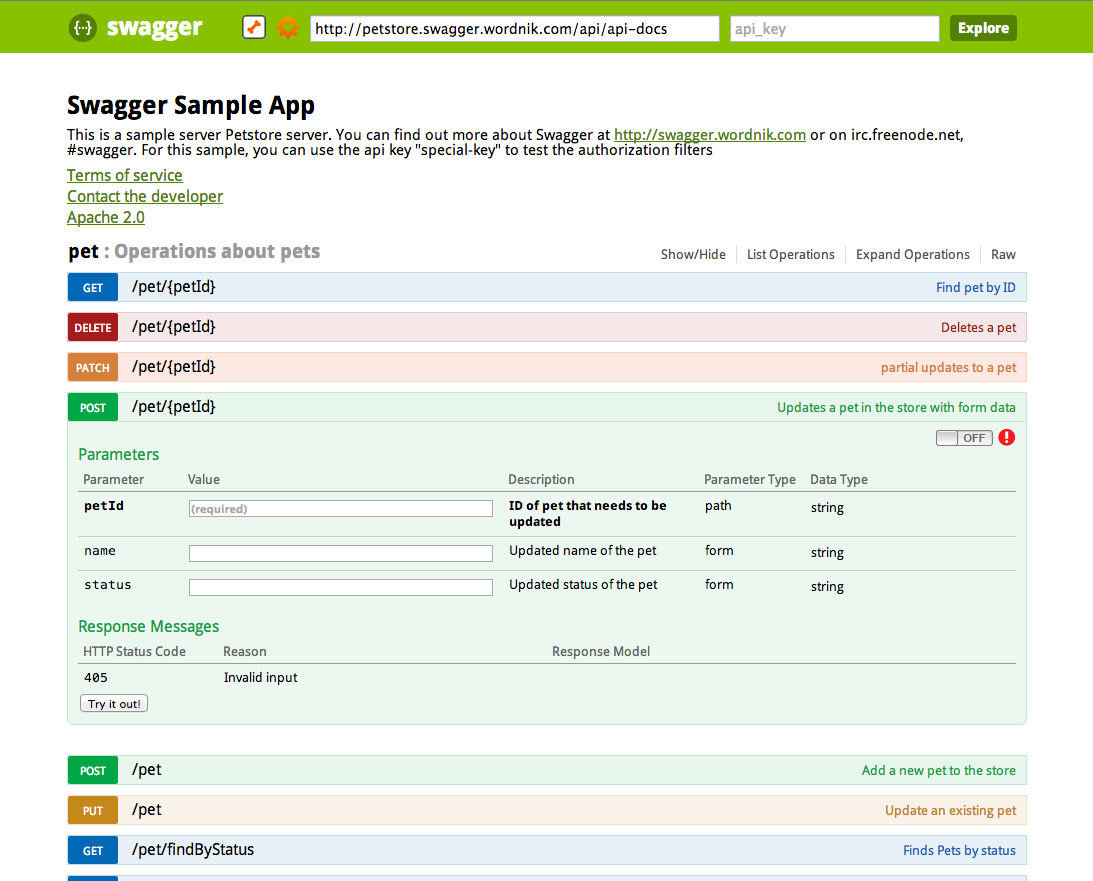Viewport: 1093px width, 881px height.
Task: Toggle the OFF switch in POST section
Action: (964, 438)
